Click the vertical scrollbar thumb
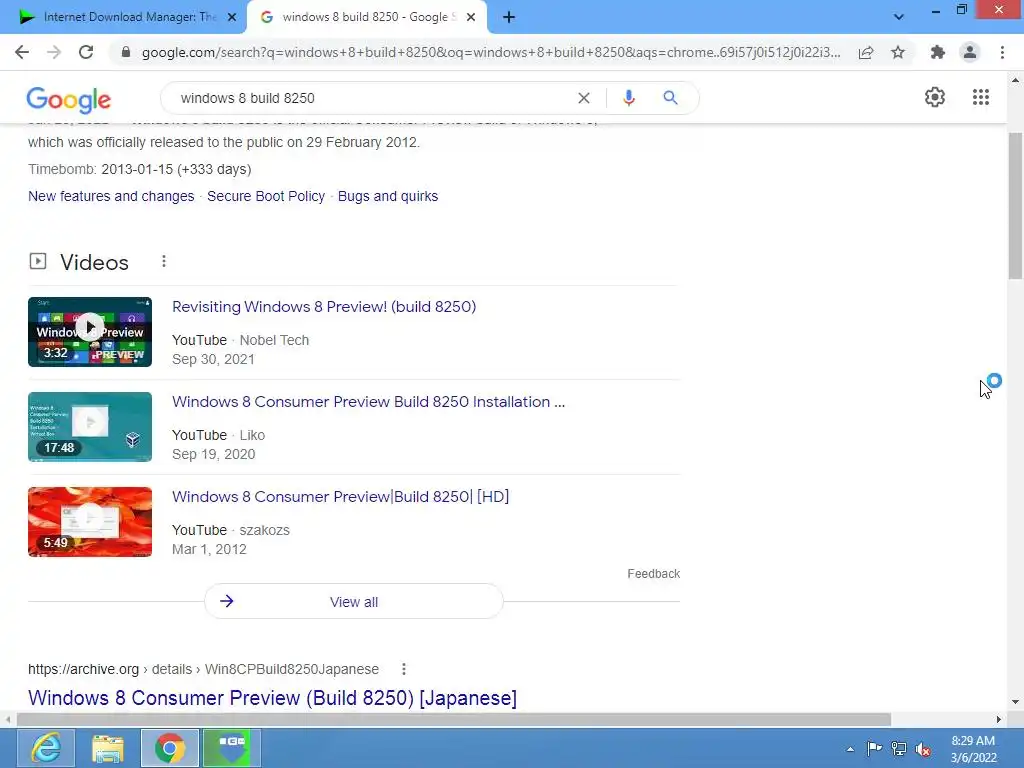 click(x=1015, y=206)
